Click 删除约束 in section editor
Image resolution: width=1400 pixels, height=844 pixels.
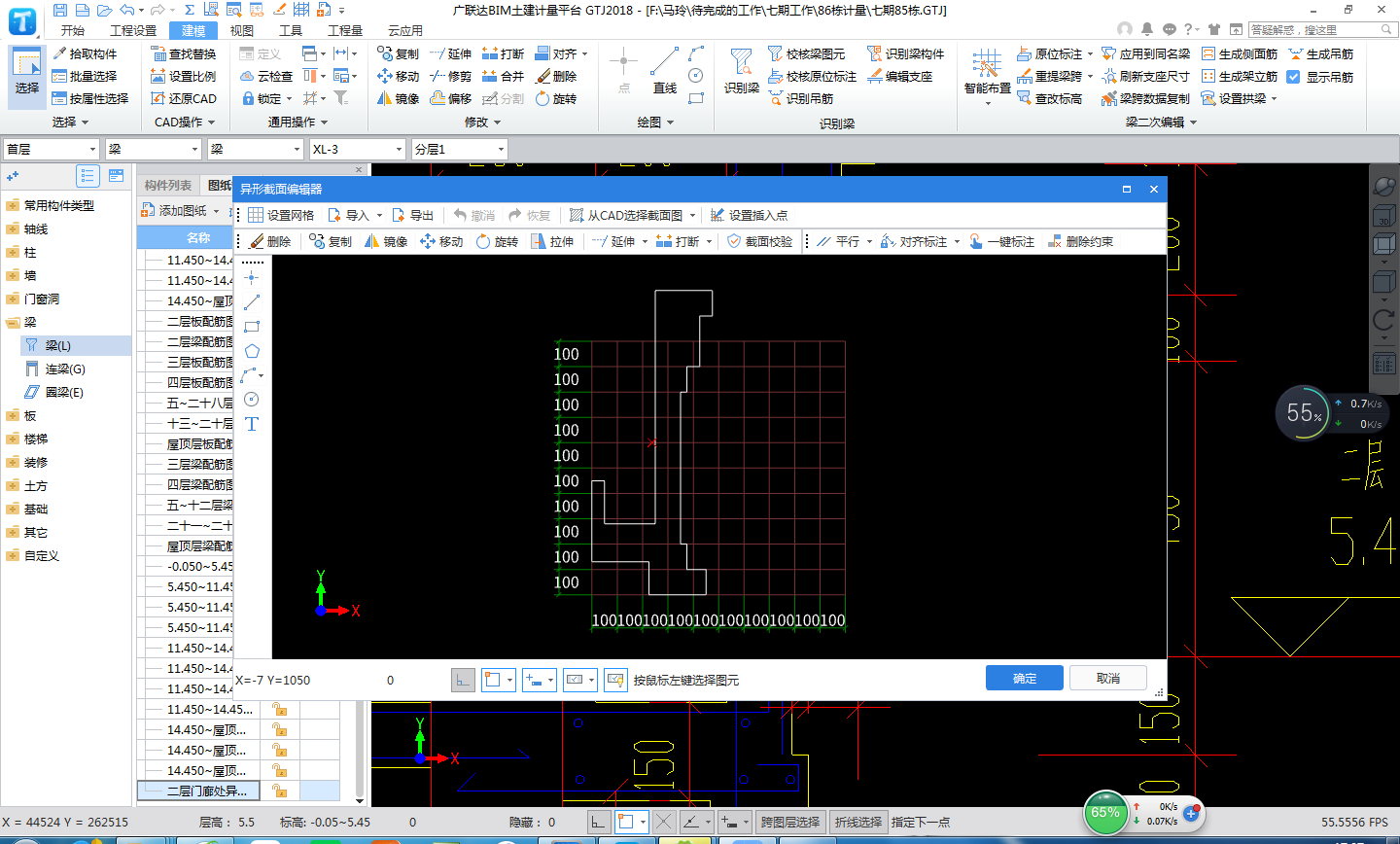[x=1080, y=241]
